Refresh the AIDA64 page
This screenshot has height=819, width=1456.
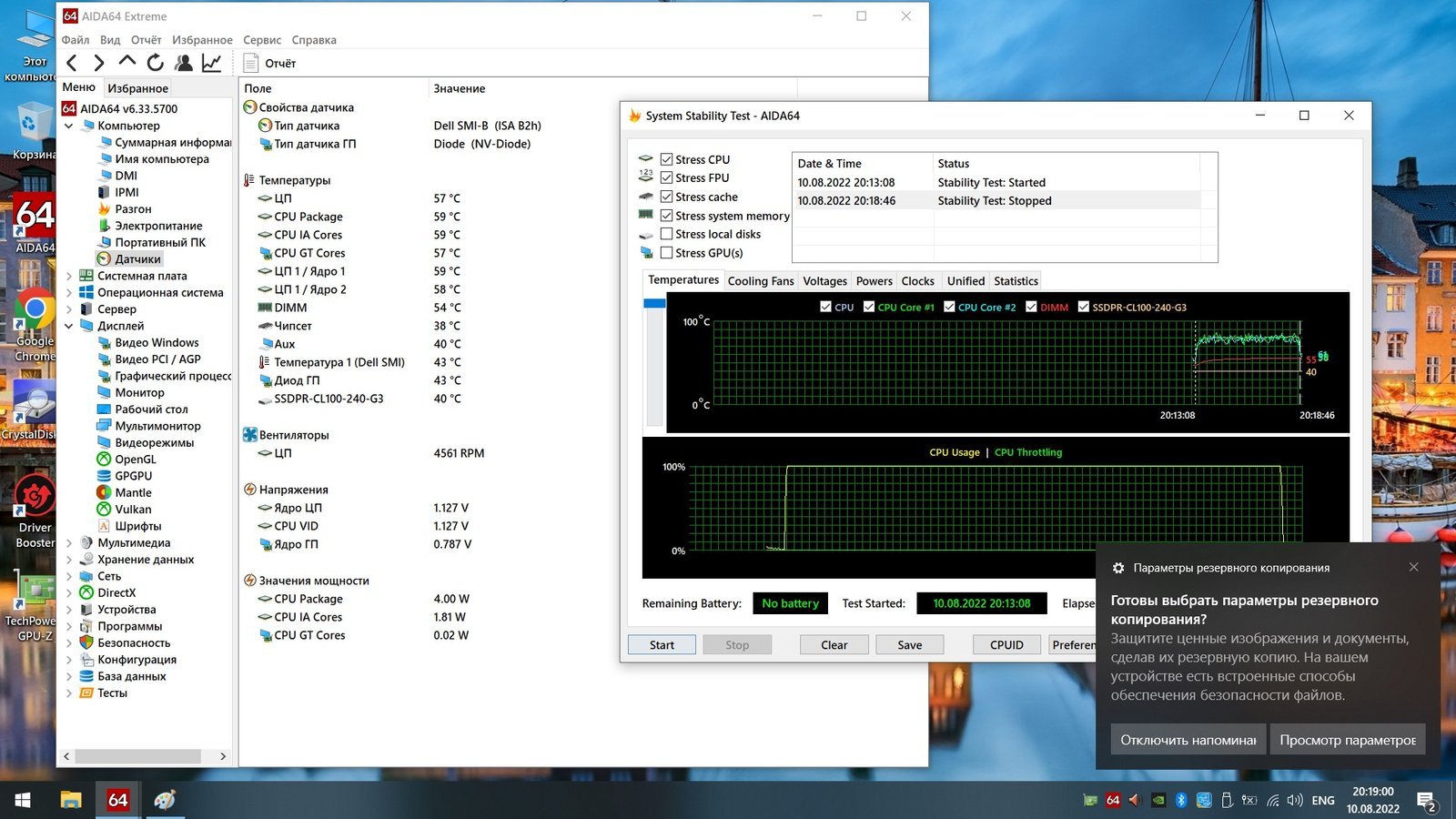click(x=156, y=63)
